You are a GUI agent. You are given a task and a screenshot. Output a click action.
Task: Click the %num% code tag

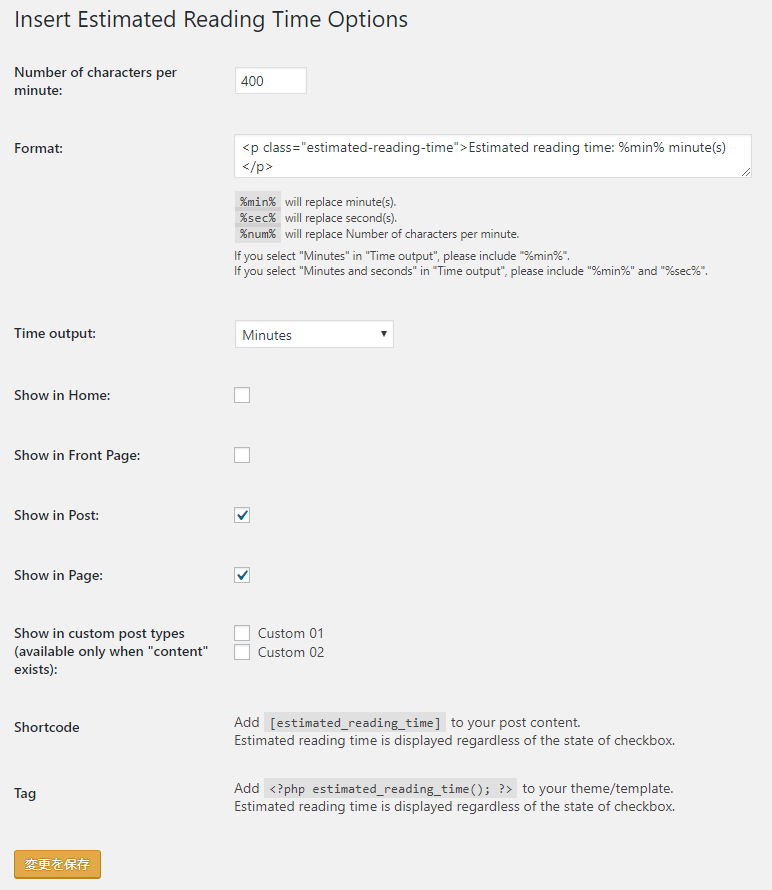tap(258, 234)
